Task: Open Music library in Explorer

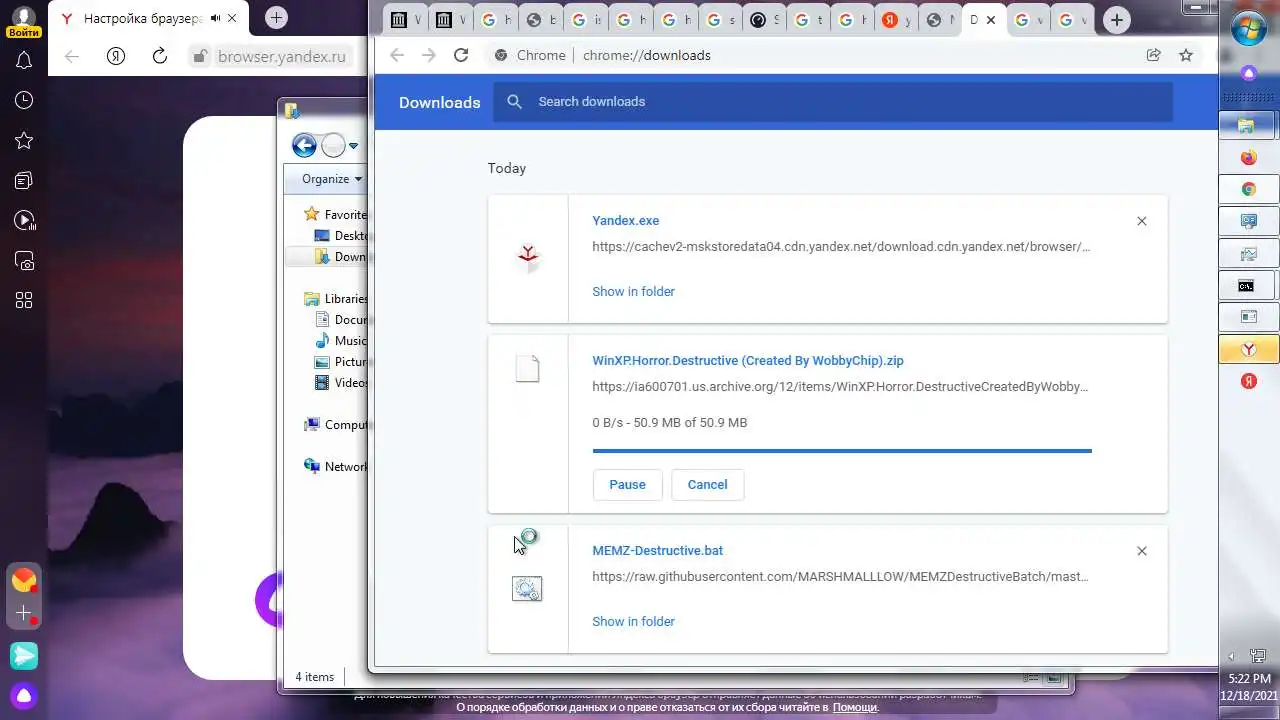Action: pyautogui.click(x=340, y=341)
